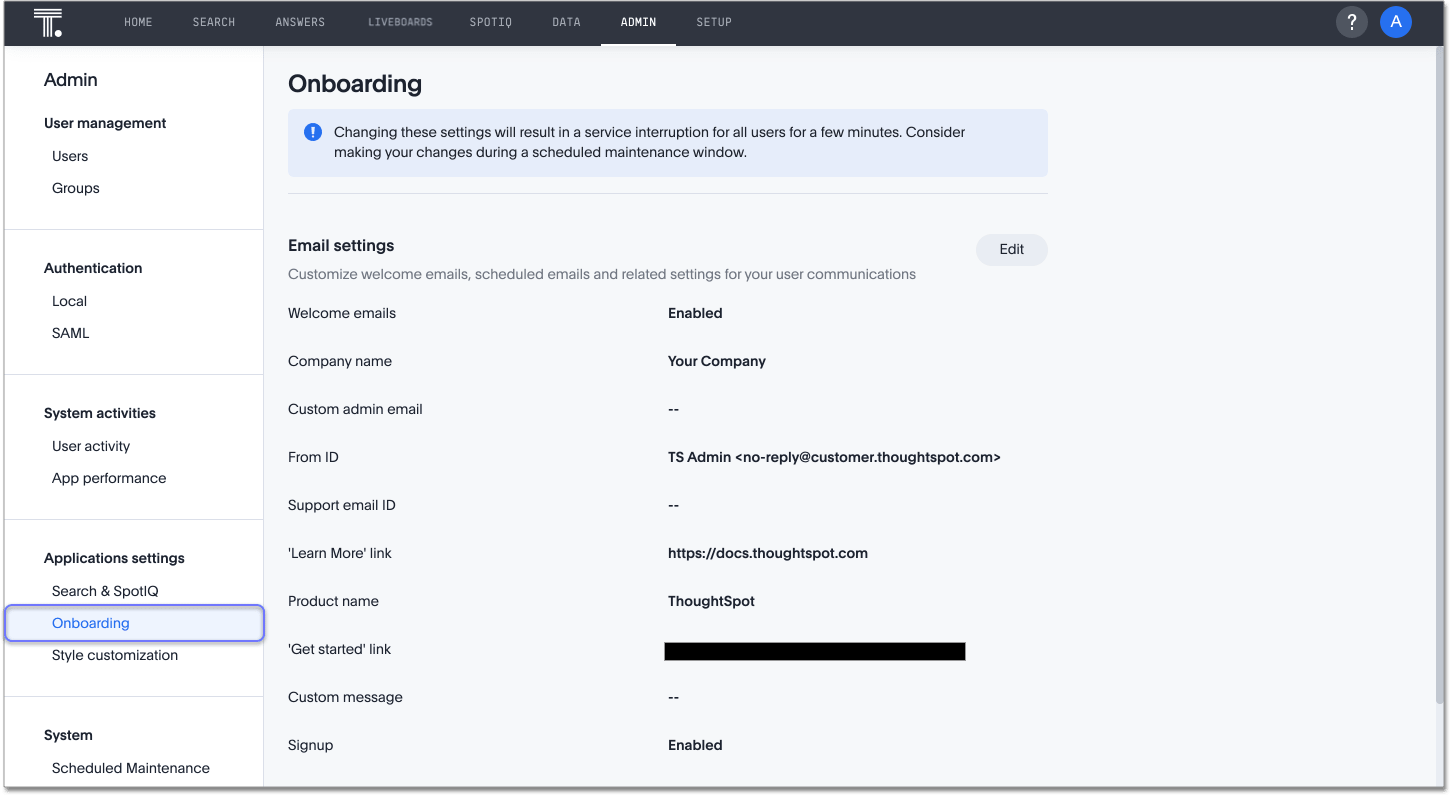The width and height of the screenshot is (1451, 796).
Task: Switch to the LIVEBOARDS tab
Action: click(400, 21)
